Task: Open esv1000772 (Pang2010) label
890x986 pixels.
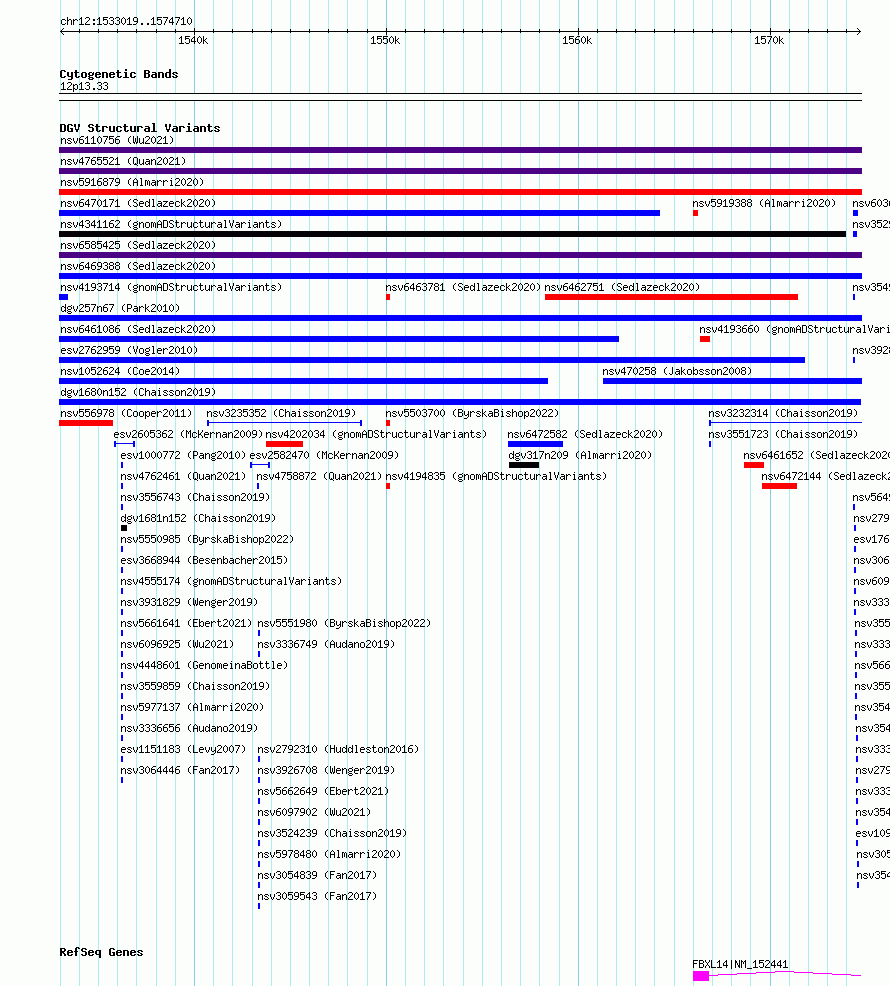Action: click(x=183, y=455)
